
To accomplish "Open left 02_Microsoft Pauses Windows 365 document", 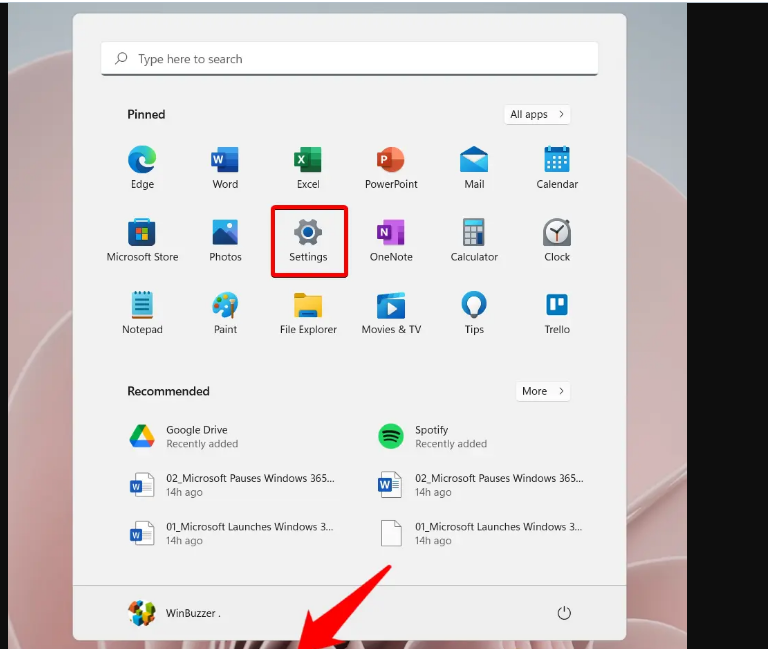I will coord(233,485).
